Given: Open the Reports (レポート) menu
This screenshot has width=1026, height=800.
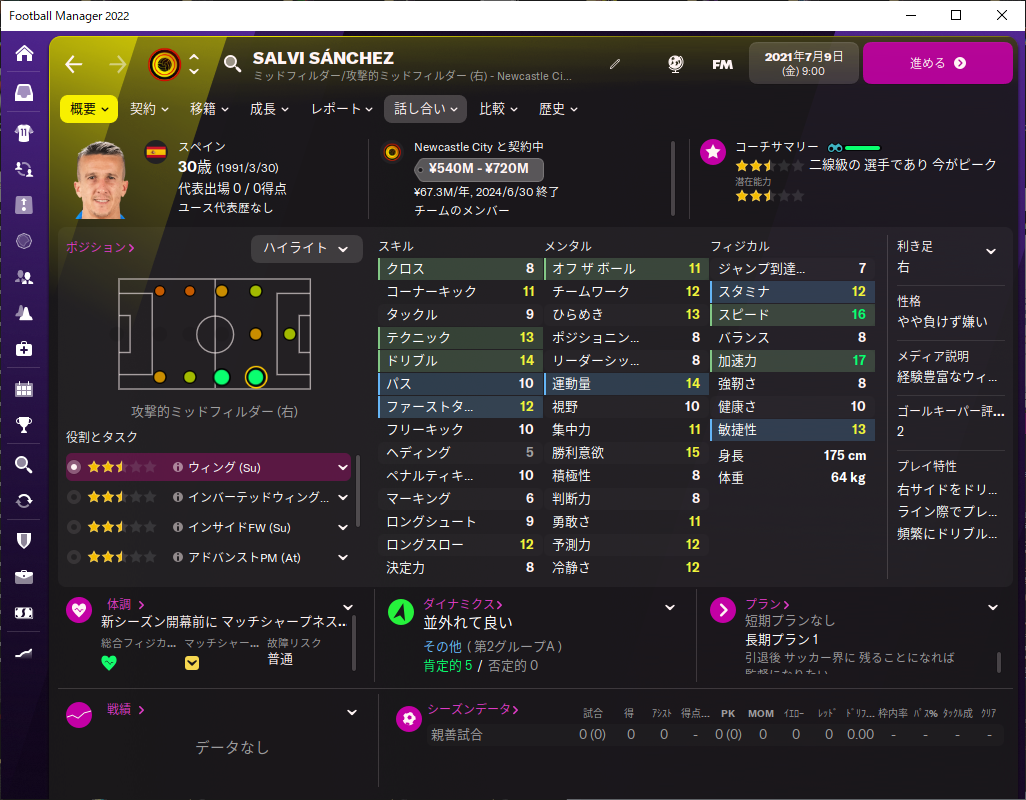Looking at the screenshot, I should point(342,109).
